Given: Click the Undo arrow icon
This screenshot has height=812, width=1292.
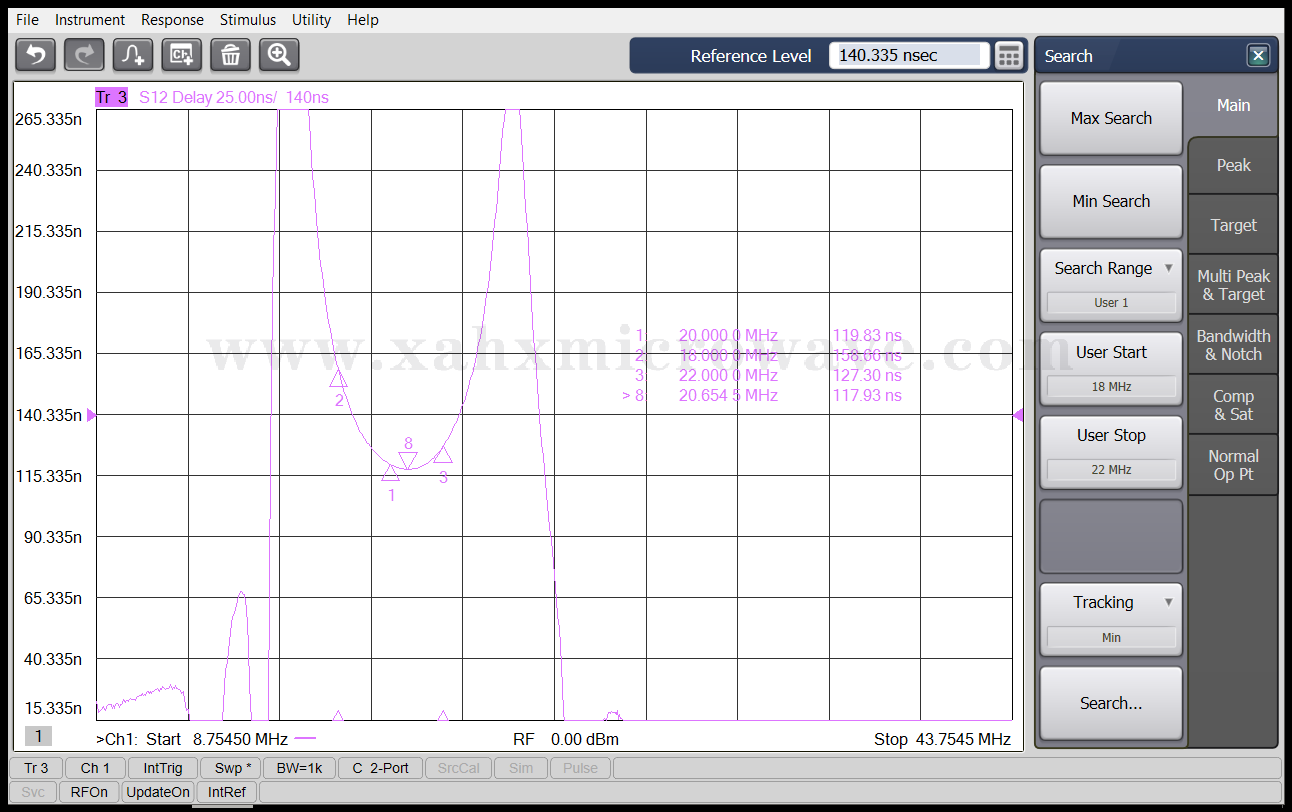Looking at the screenshot, I should tap(36, 54).
